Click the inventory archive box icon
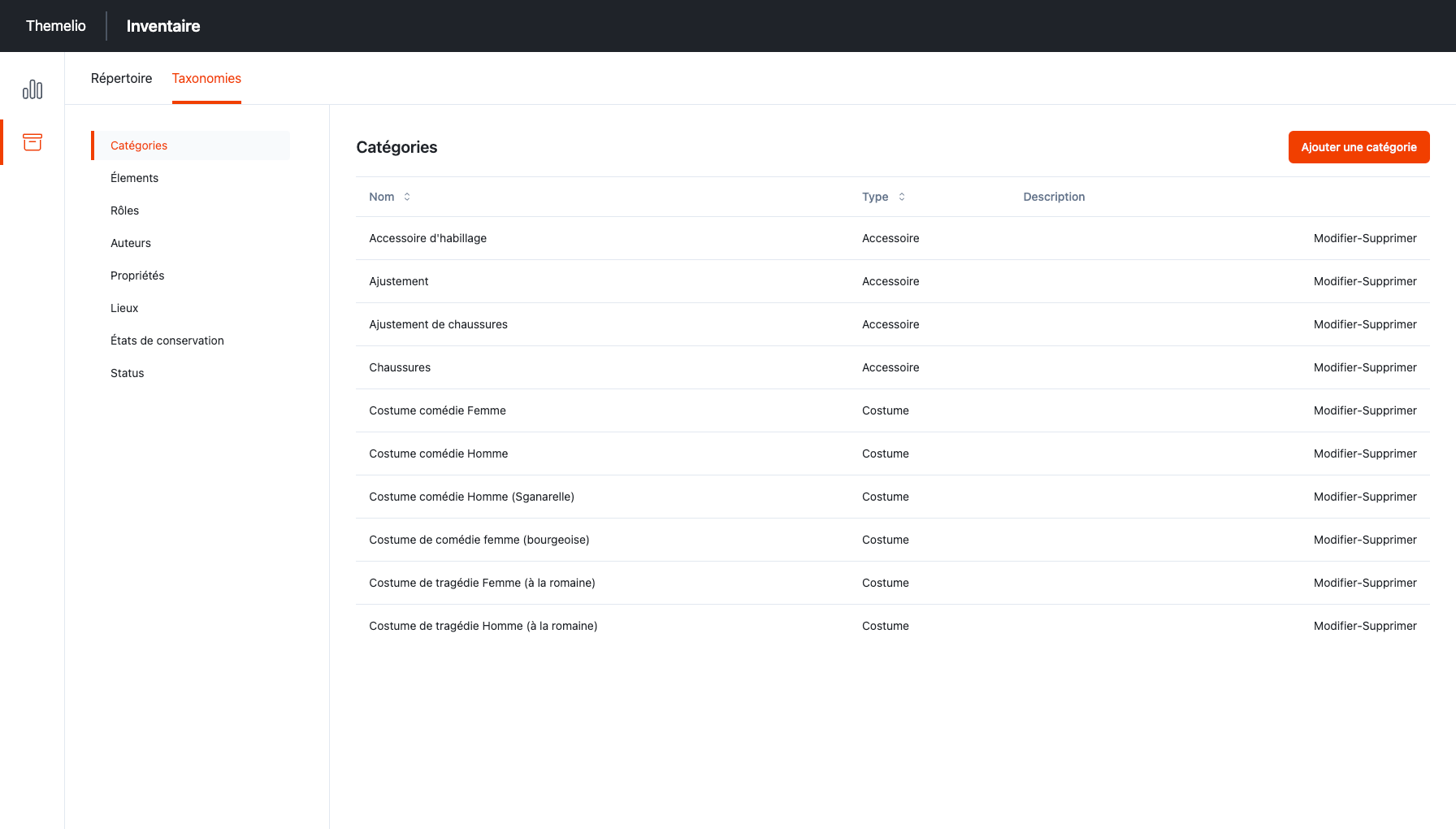1456x829 pixels. tap(32, 142)
